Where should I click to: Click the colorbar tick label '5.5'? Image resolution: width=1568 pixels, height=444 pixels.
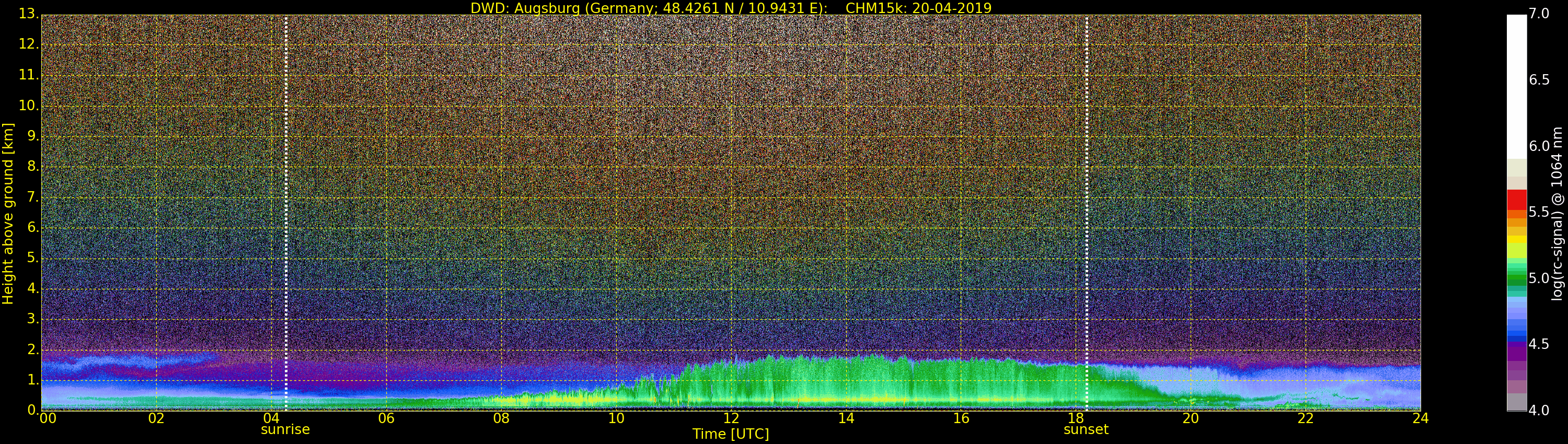pyautogui.click(x=1539, y=212)
